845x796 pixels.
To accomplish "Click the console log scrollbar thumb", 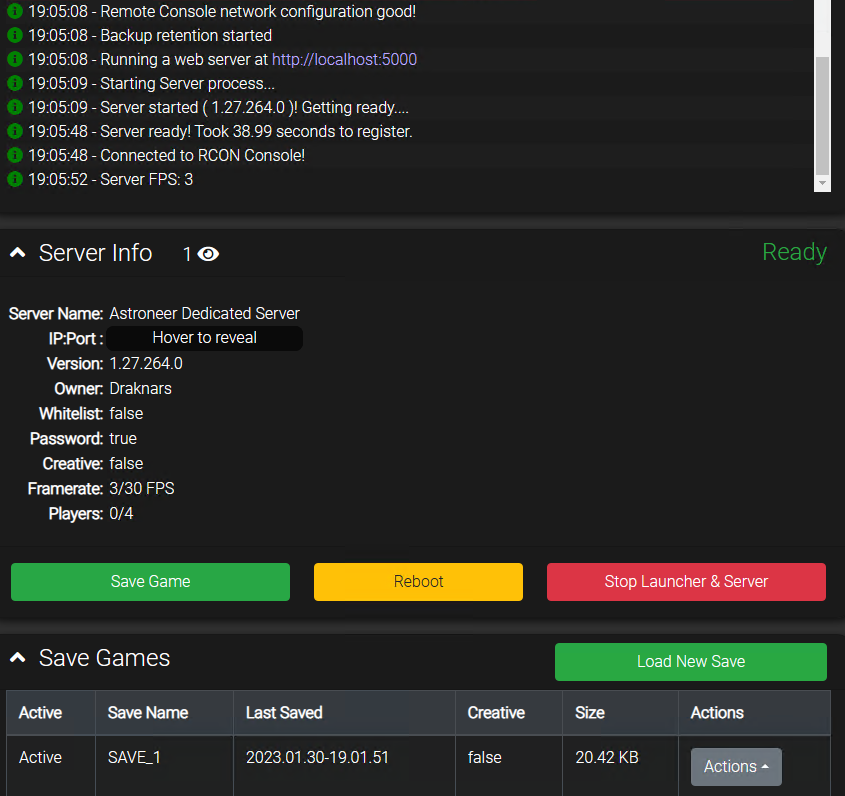I will pyautogui.click(x=822, y=115).
